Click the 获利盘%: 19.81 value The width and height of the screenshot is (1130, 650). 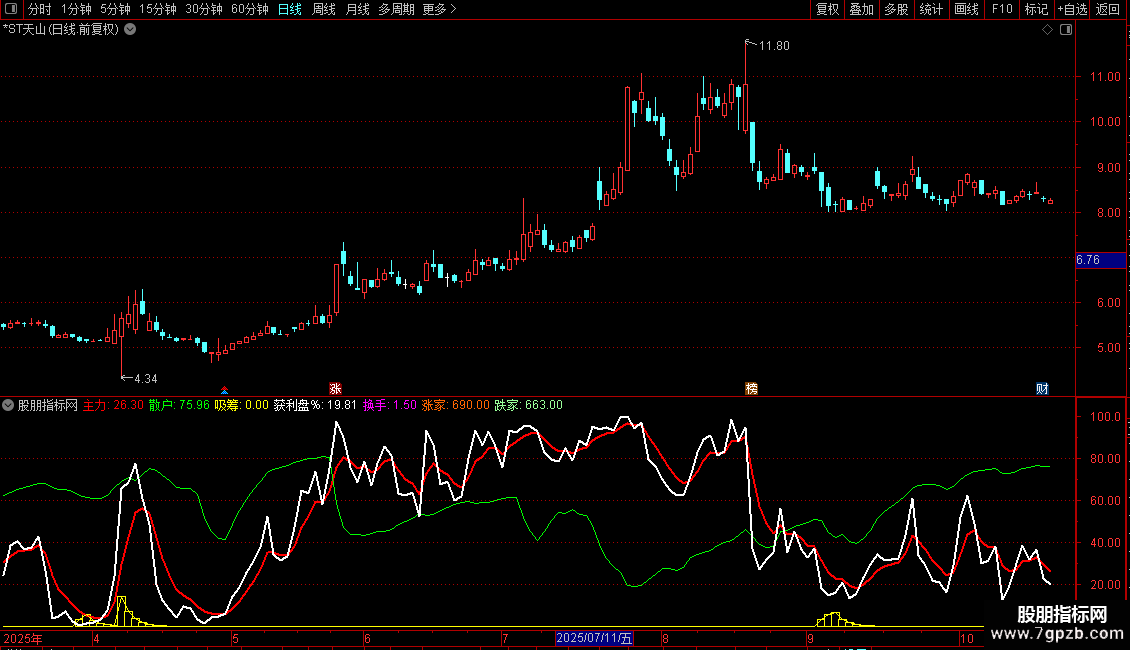pos(315,405)
